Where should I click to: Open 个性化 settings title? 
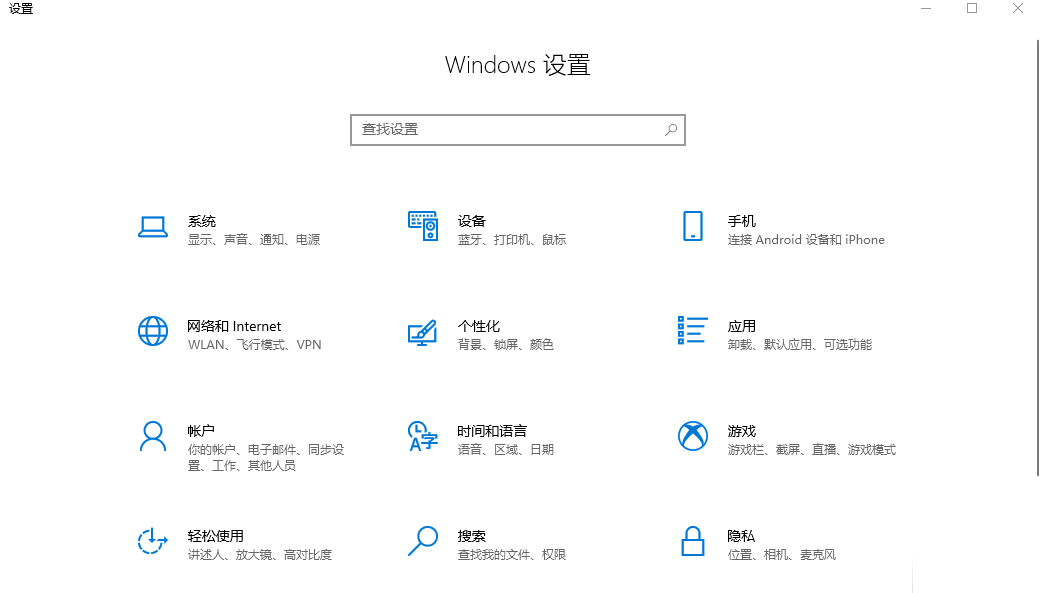point(479,326)
